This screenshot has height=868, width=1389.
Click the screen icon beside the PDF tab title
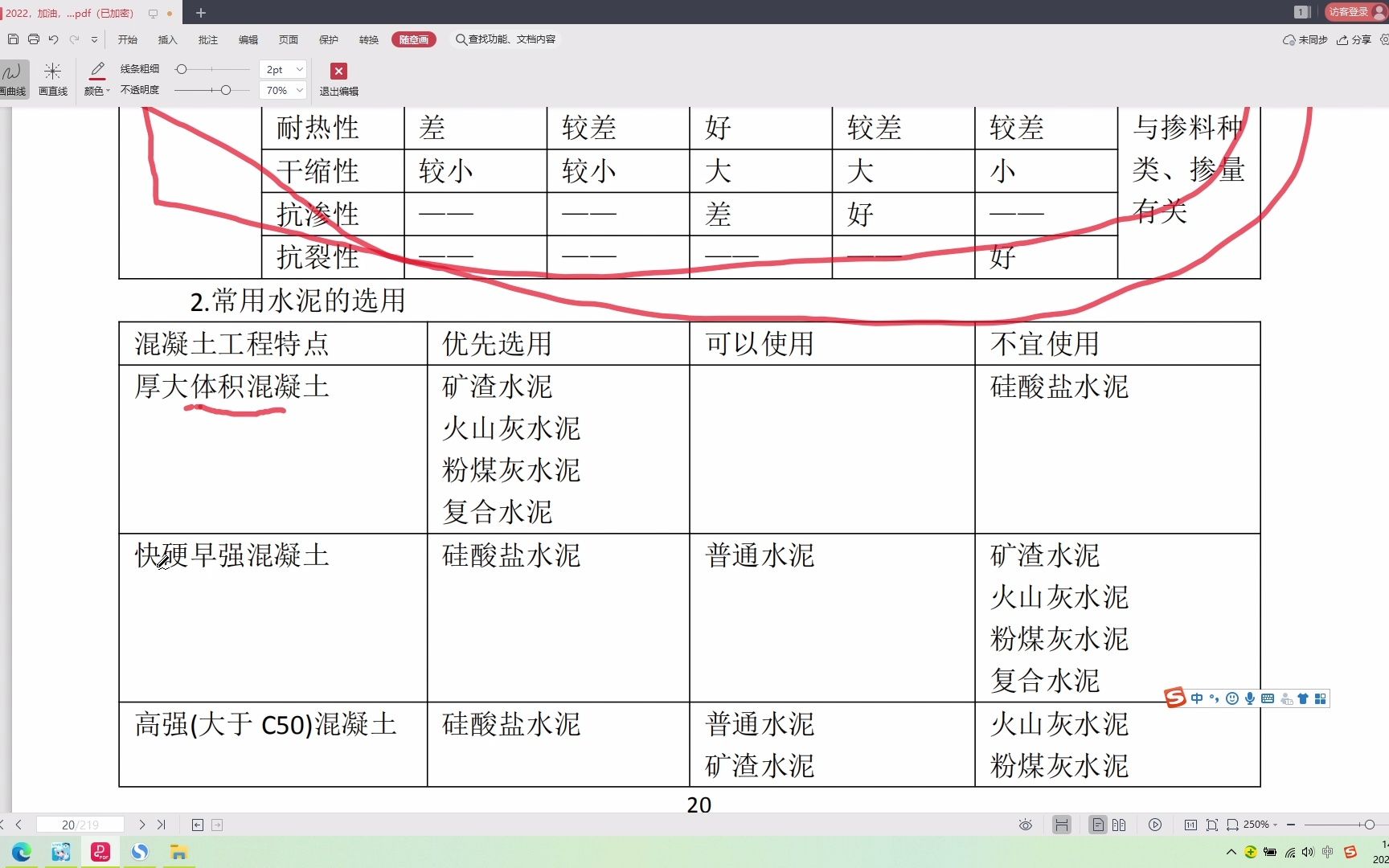coord(153,14)
